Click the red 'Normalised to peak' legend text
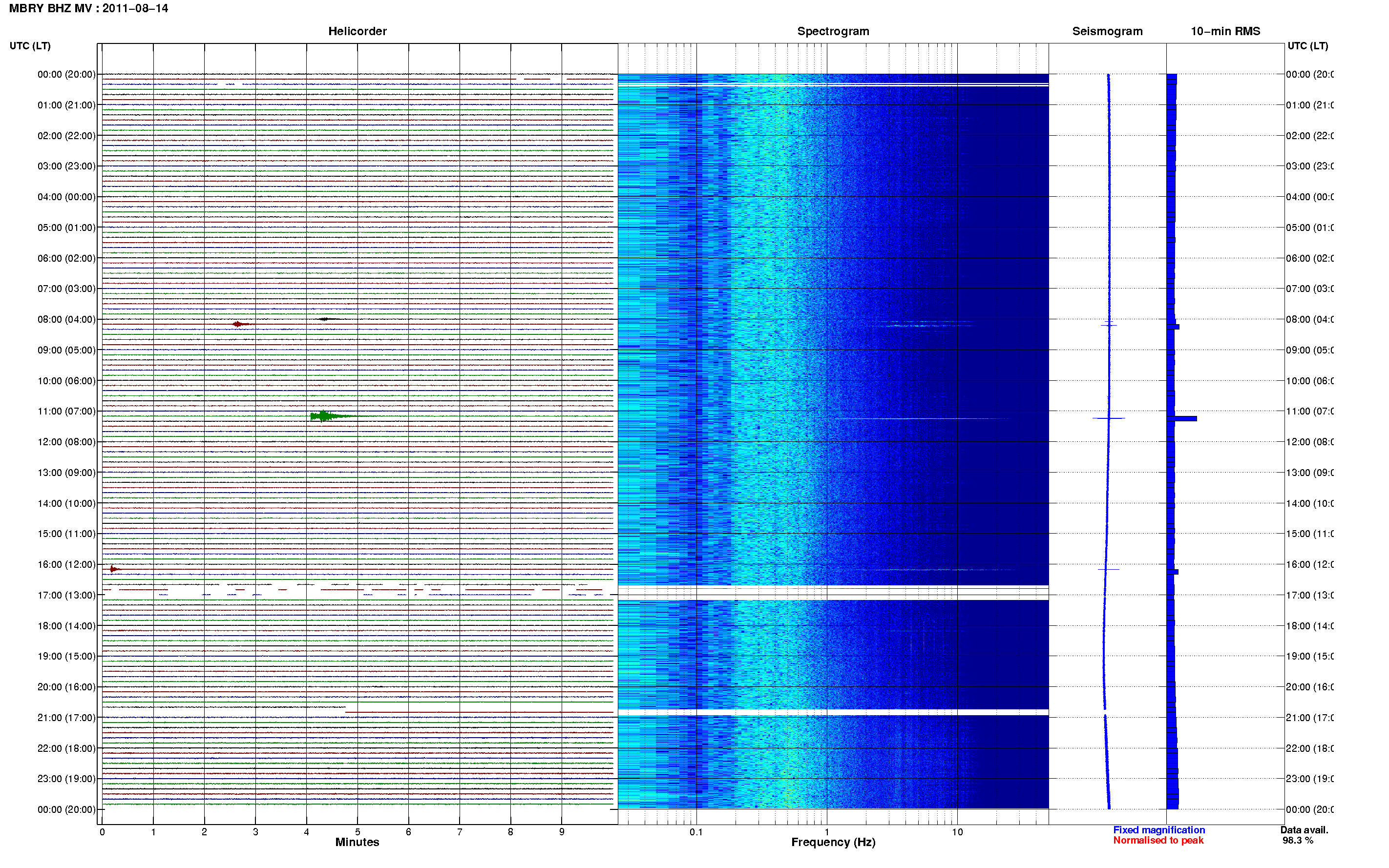 pyautogui.click(x=1158, y=841)
